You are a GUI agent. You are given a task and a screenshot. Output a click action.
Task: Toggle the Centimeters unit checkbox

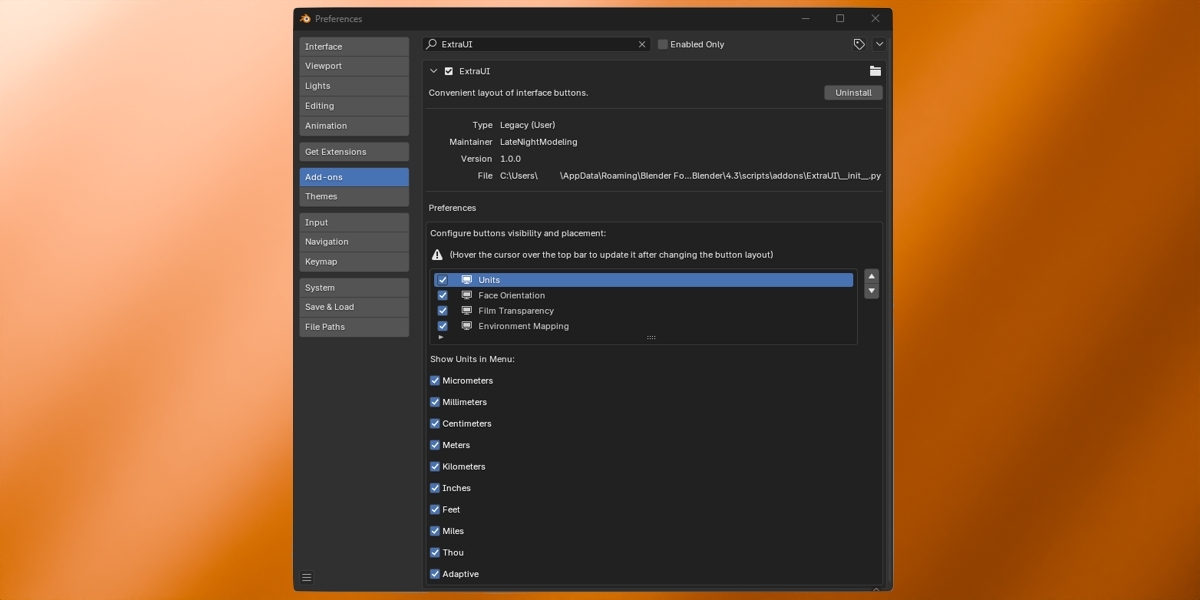click(x=435, y=424)
